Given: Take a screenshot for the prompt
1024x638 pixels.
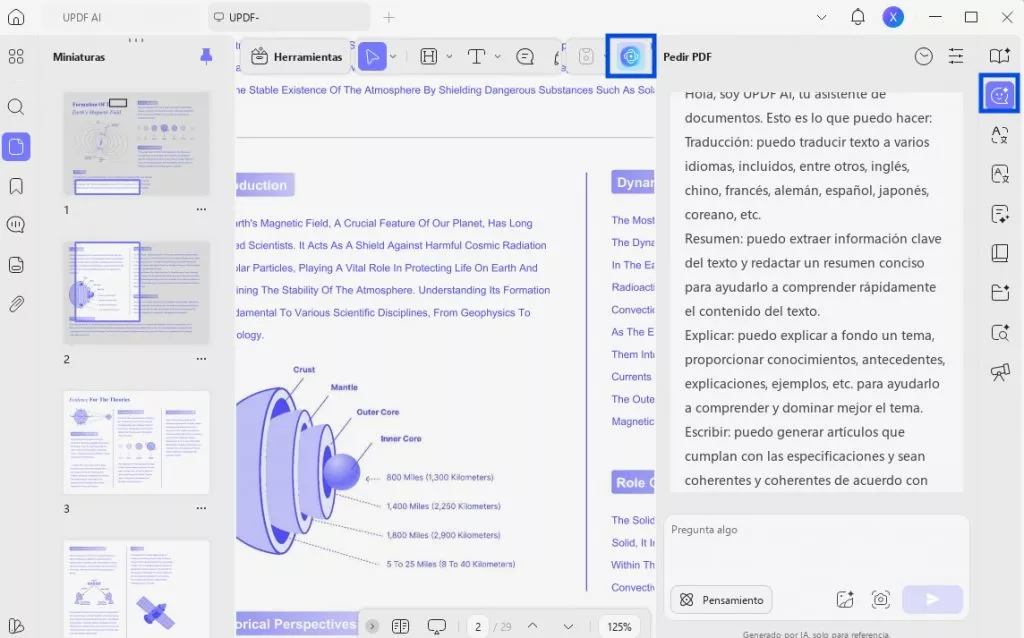Looking at the screenshot, I should (880, 599).
